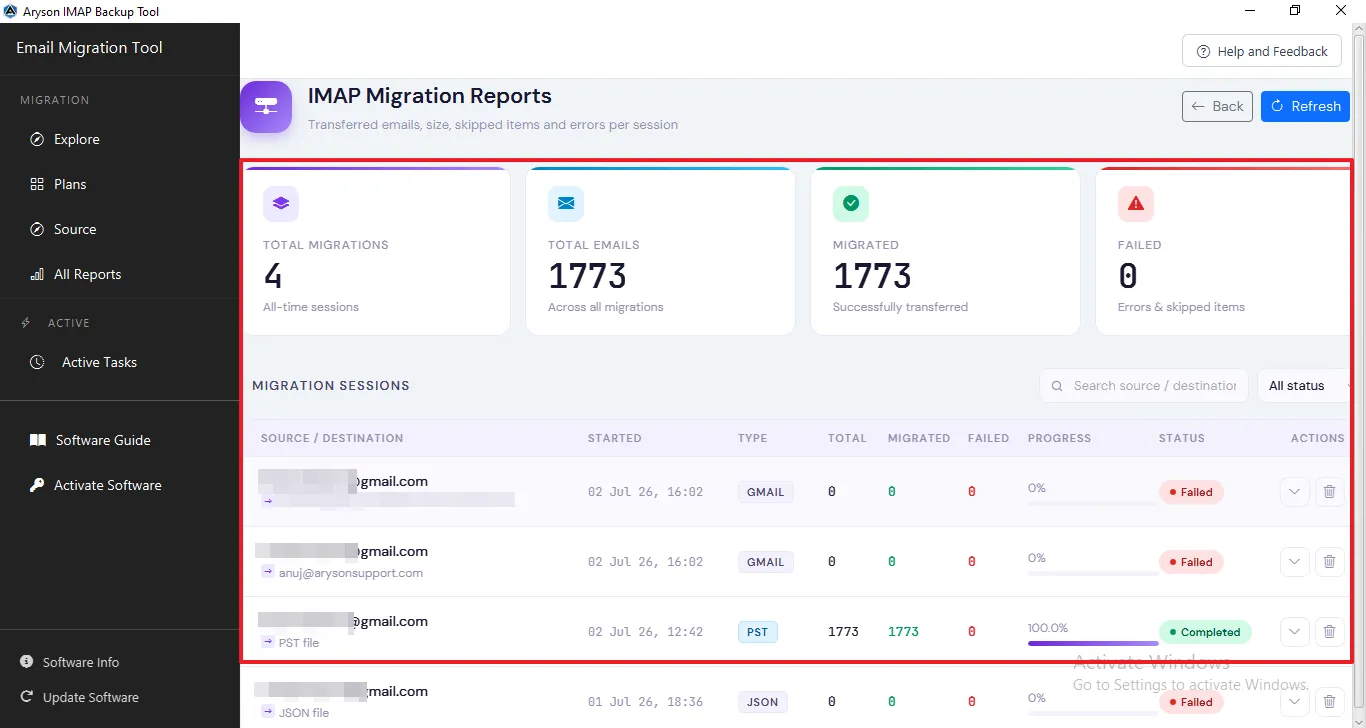Click the green Migrated checkmark icon

click(851, 204)
